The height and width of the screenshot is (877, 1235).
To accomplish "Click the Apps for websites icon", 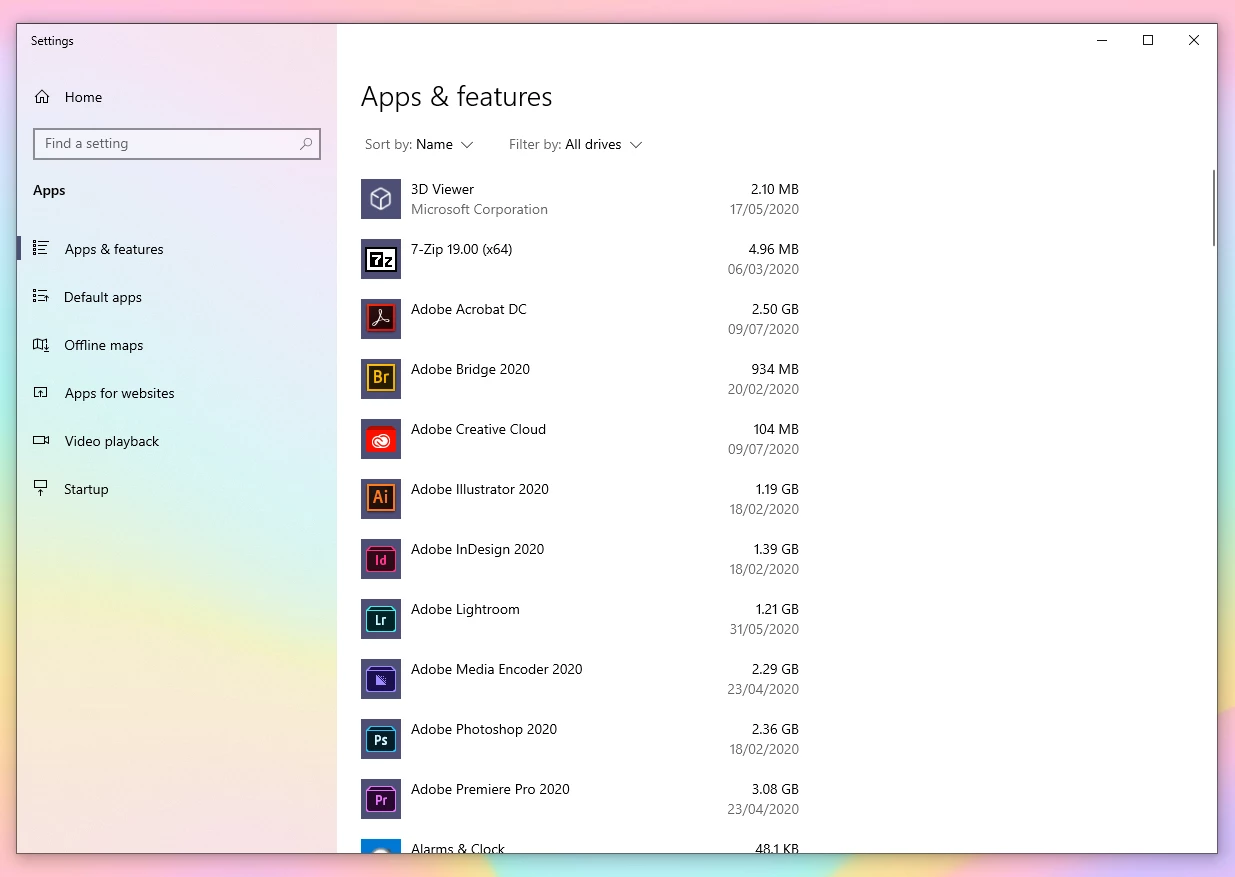I will (x=41, y=392).
